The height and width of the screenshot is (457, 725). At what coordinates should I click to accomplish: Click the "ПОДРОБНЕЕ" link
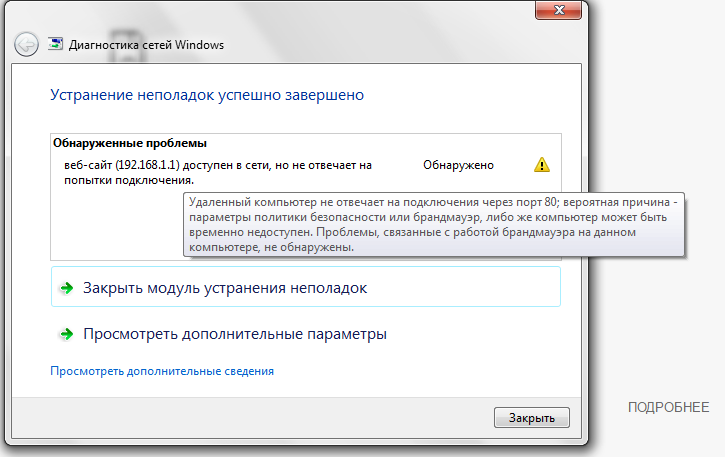[668, 407]
